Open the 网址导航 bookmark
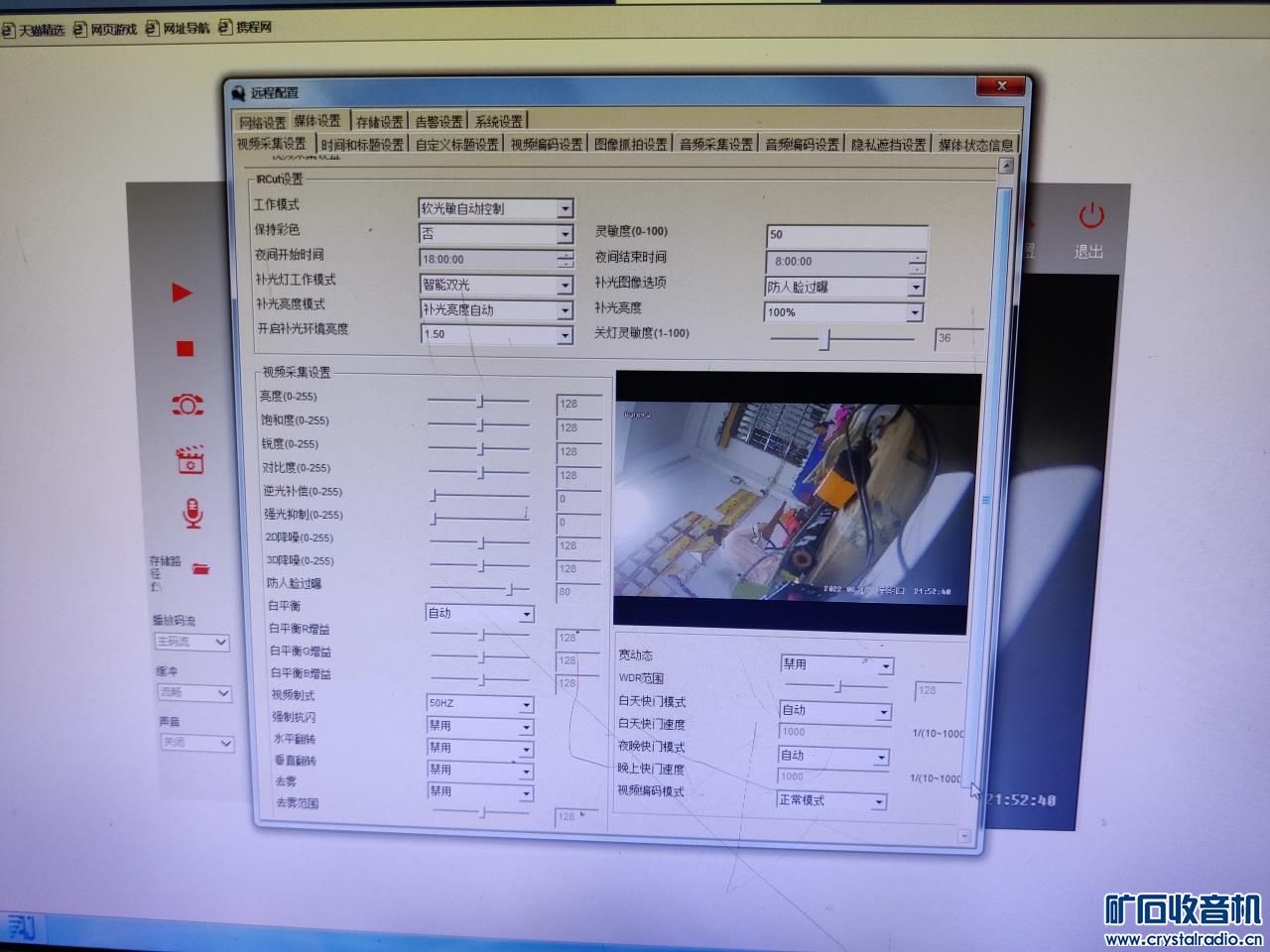This screenshot has height=952, width=1270. coord(178,28)
